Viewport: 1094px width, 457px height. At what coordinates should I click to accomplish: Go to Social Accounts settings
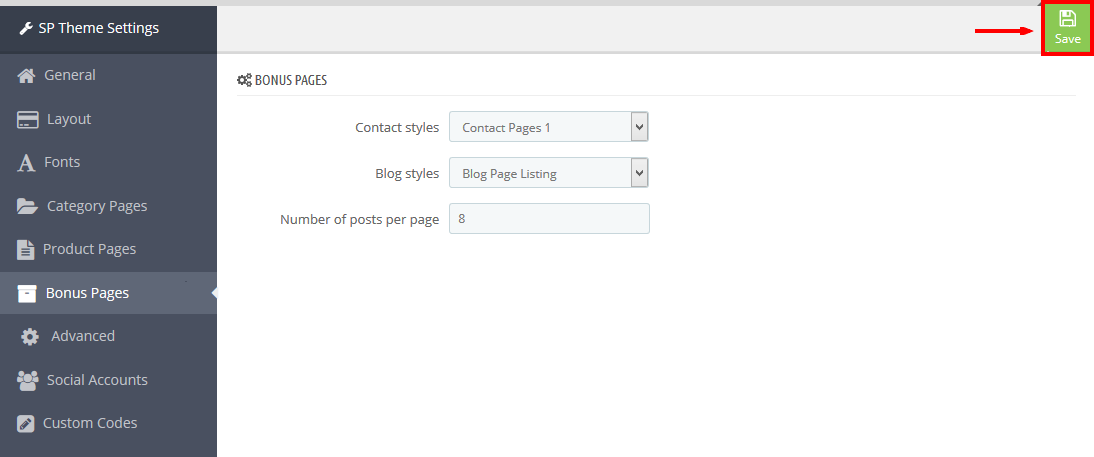(x=108, y=380)
